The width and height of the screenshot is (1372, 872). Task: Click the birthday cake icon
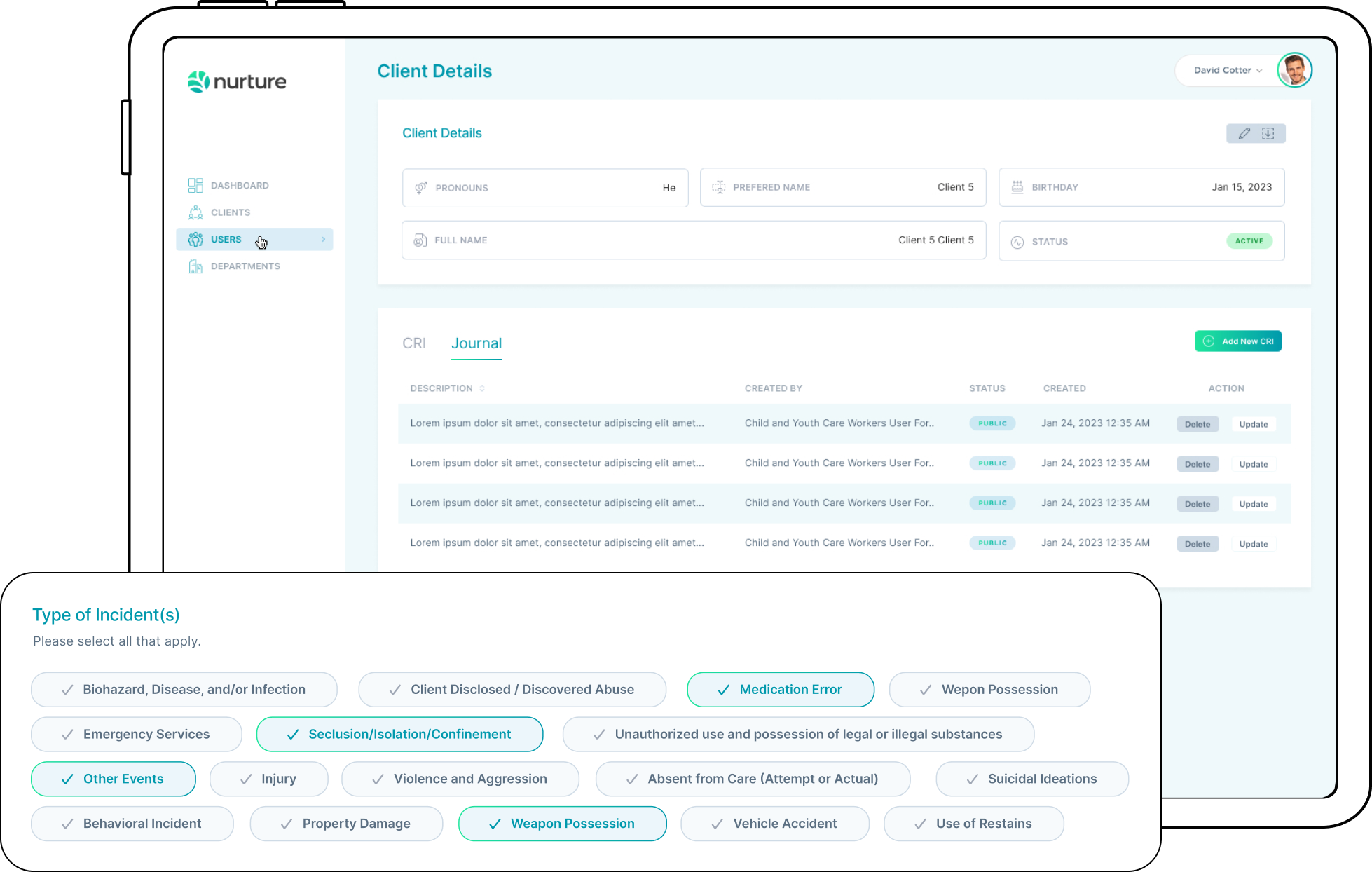click(1017, 187)
